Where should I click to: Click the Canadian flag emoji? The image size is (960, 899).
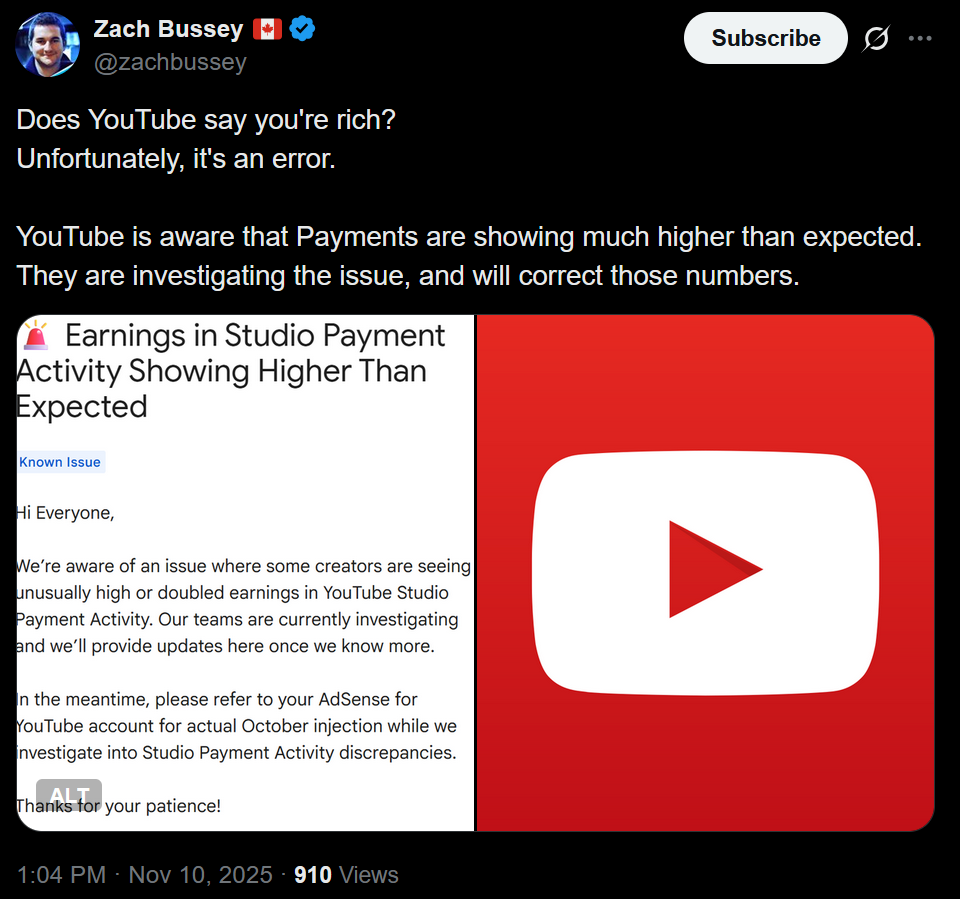coord(267,29)
